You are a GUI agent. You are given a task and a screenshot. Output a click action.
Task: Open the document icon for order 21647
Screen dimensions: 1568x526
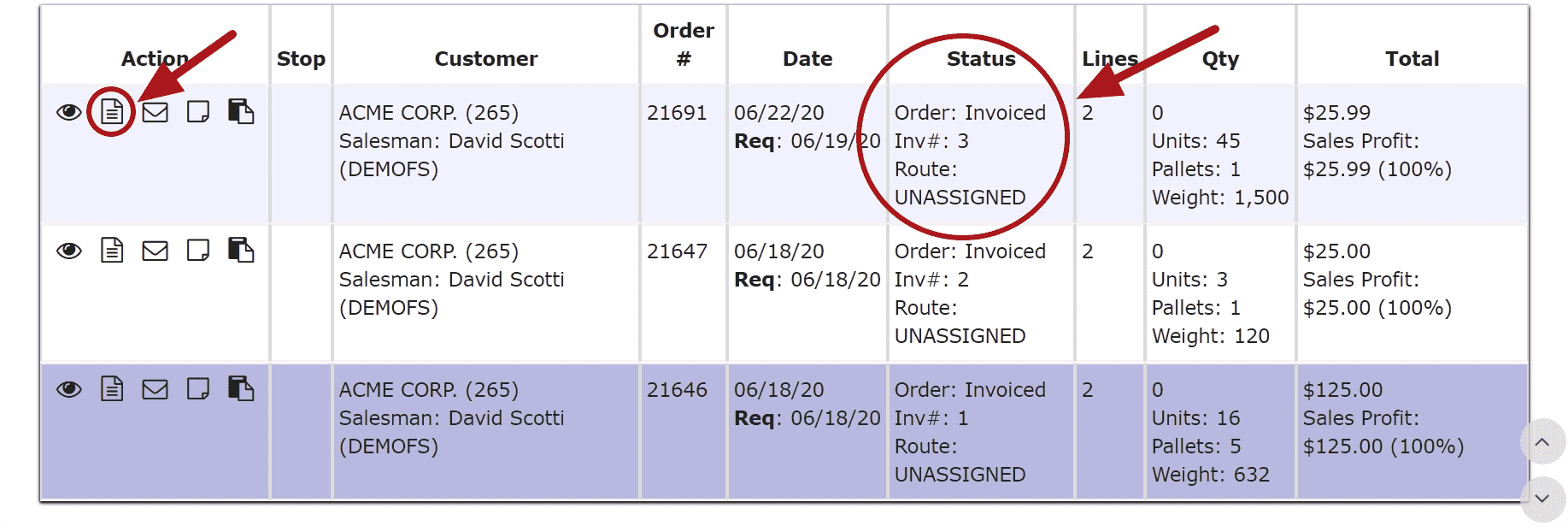pyautogui.click(x=112, y=250)
